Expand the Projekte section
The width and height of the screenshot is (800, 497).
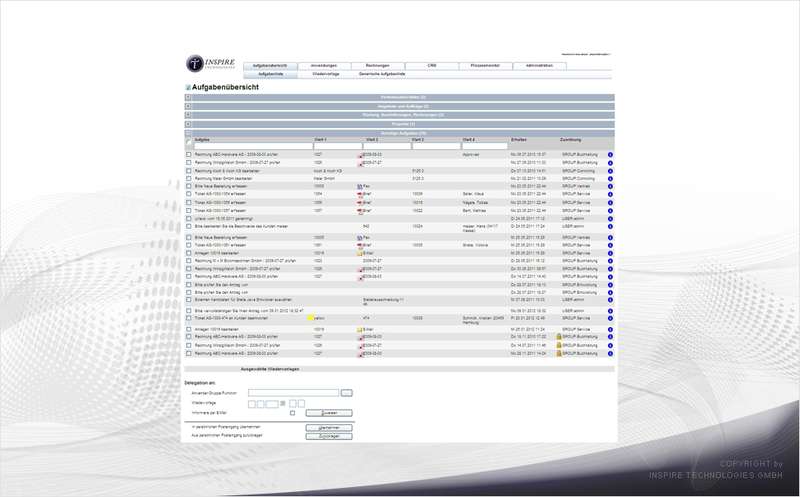click(188, 124)
